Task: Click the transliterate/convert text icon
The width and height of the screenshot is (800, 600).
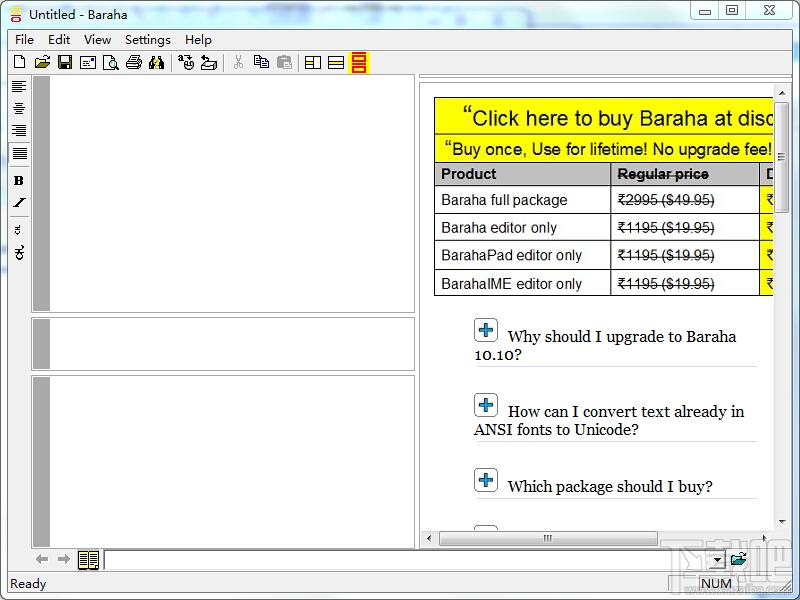Action: pos(186,62)
